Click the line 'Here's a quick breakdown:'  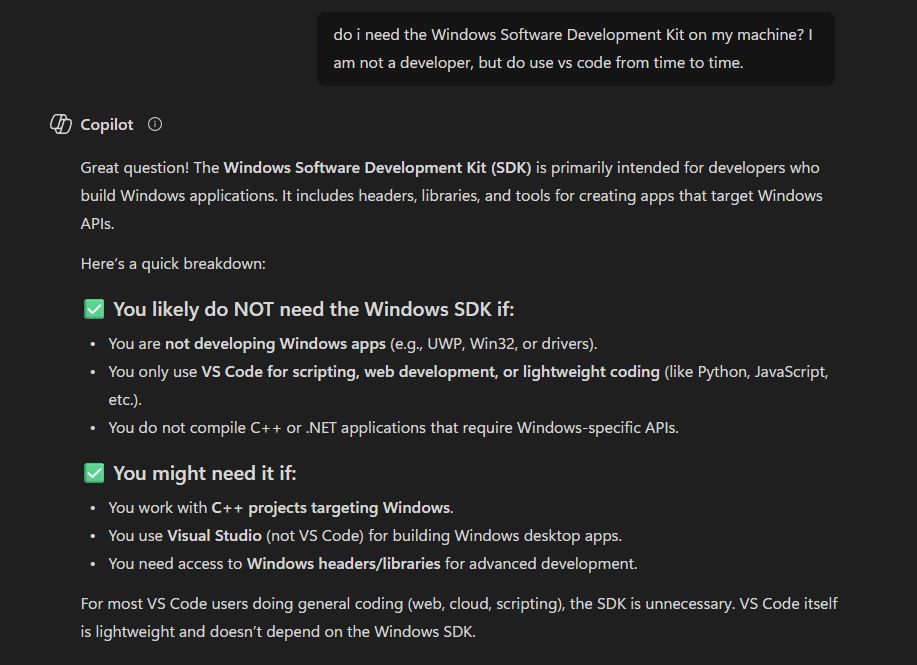(172, 264)
